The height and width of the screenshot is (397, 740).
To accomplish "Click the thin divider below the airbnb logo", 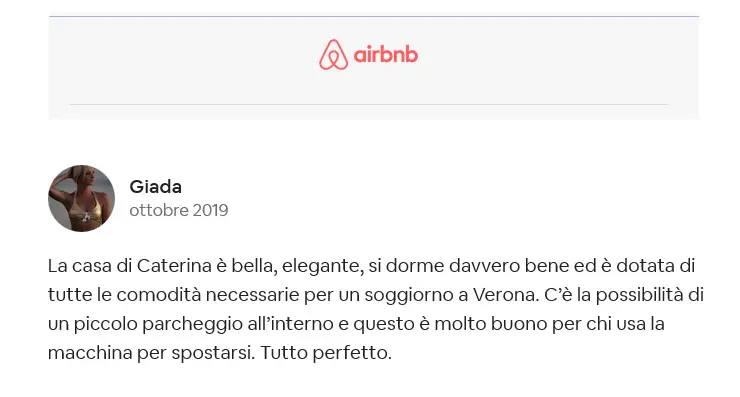I will (x=369, y=104).
